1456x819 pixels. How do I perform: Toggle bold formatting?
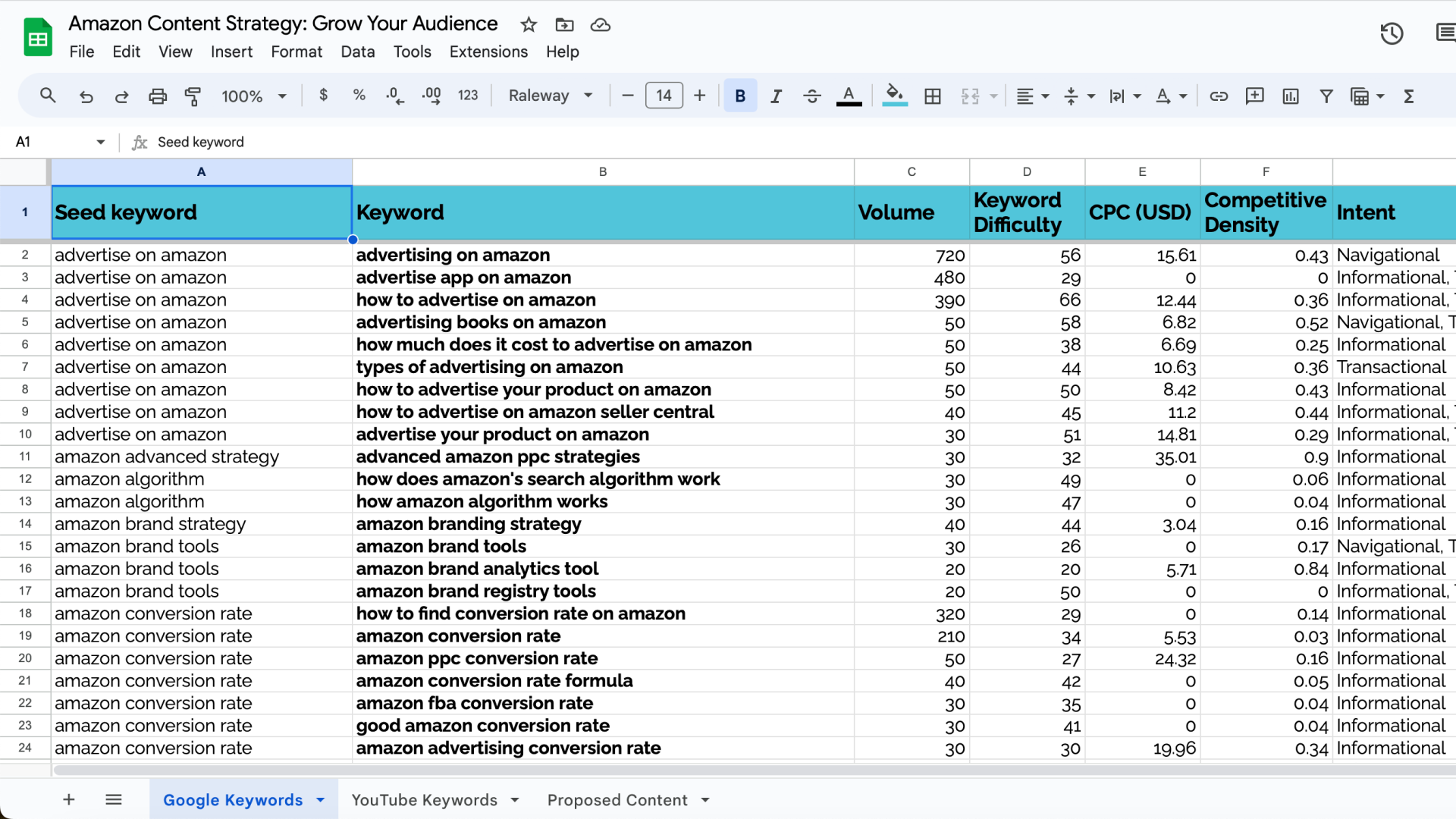click(x=740, y=96)
